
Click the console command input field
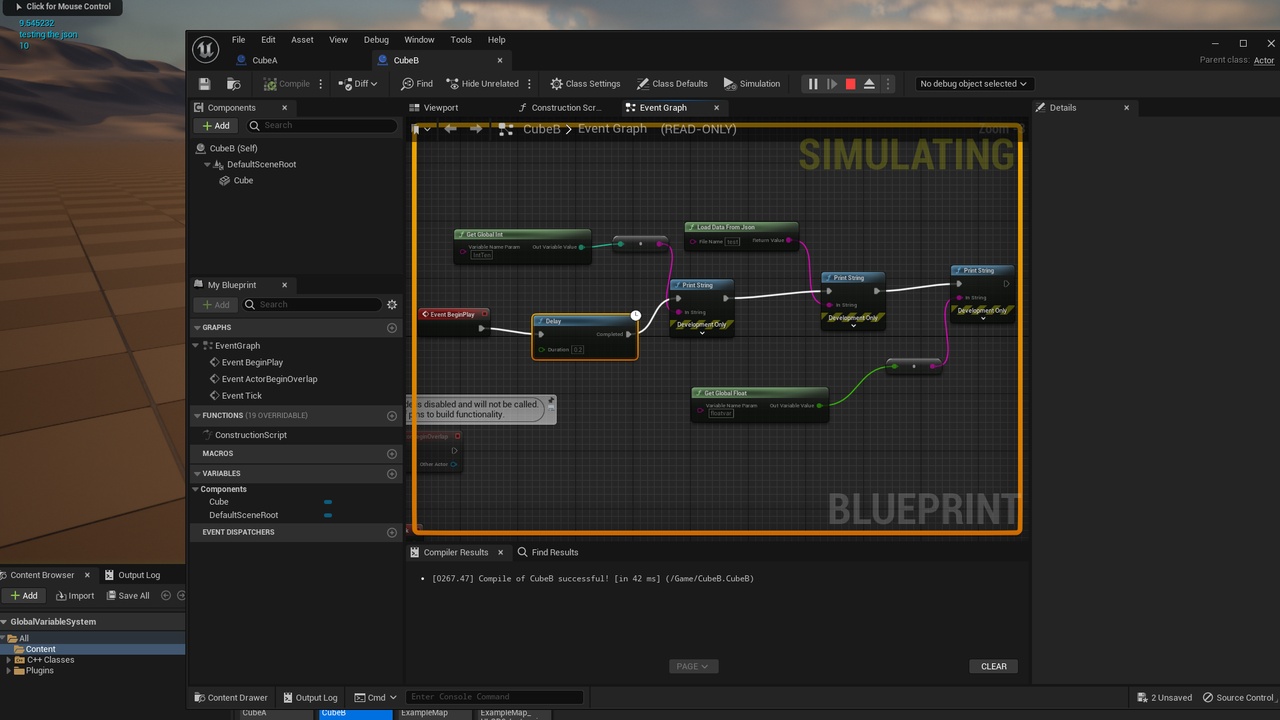494,697
